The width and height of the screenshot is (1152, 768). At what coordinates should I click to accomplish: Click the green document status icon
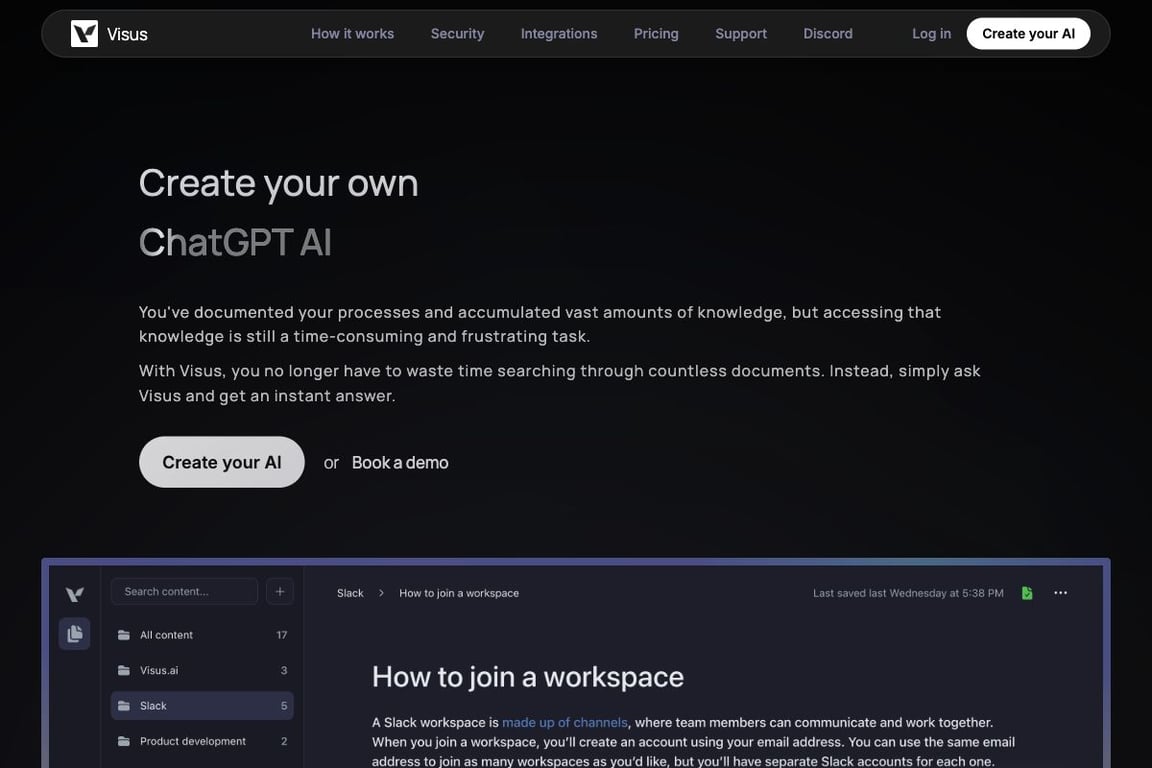[1027, 593]
